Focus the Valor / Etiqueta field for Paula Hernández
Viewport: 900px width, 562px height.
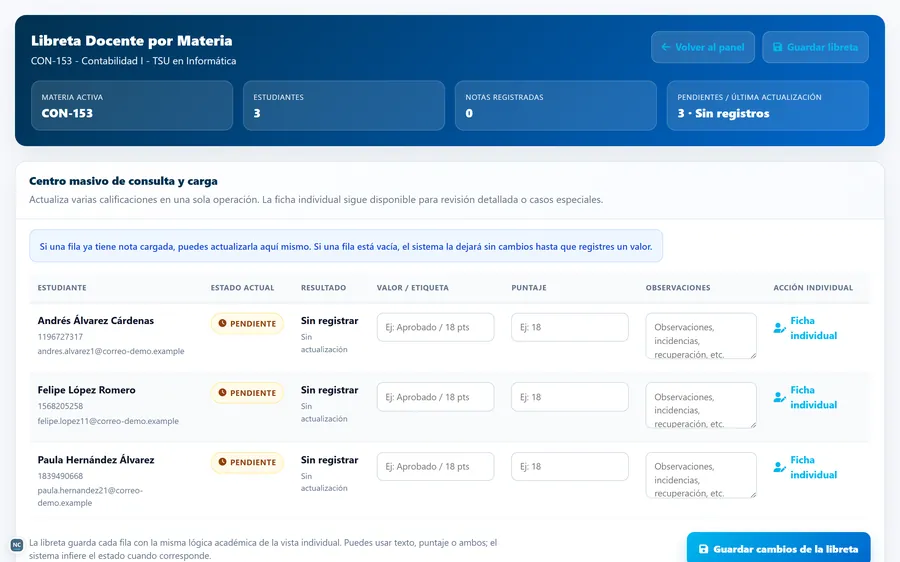tap(435, 467)
